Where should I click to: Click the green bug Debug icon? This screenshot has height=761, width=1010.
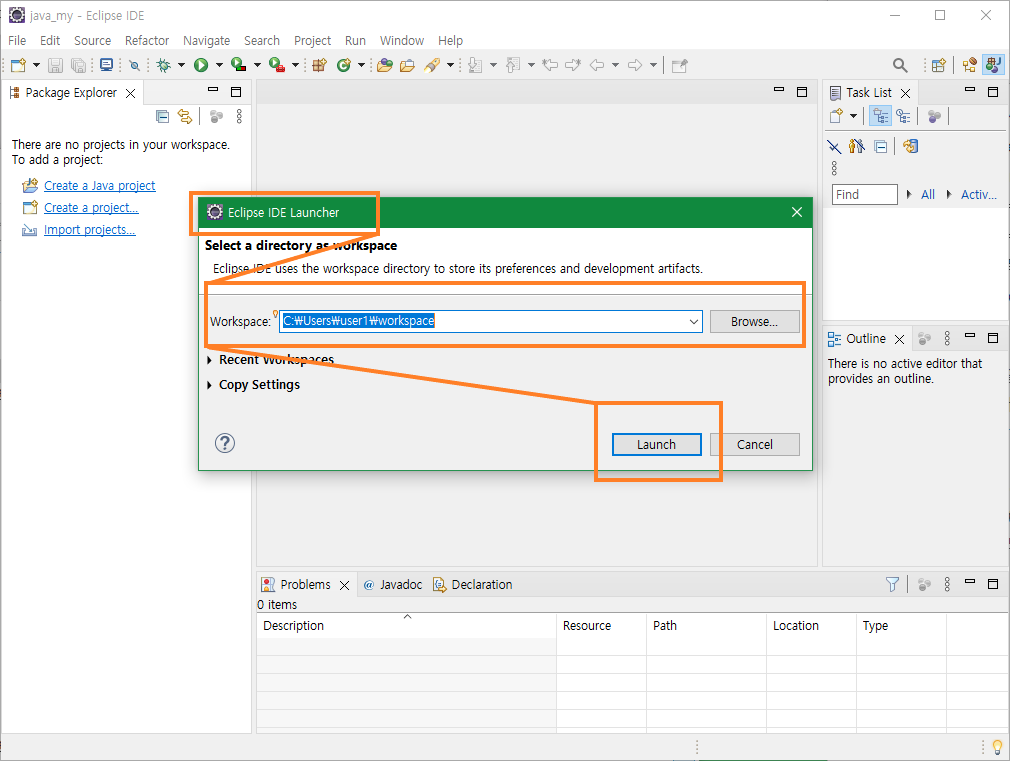point(164,65)
